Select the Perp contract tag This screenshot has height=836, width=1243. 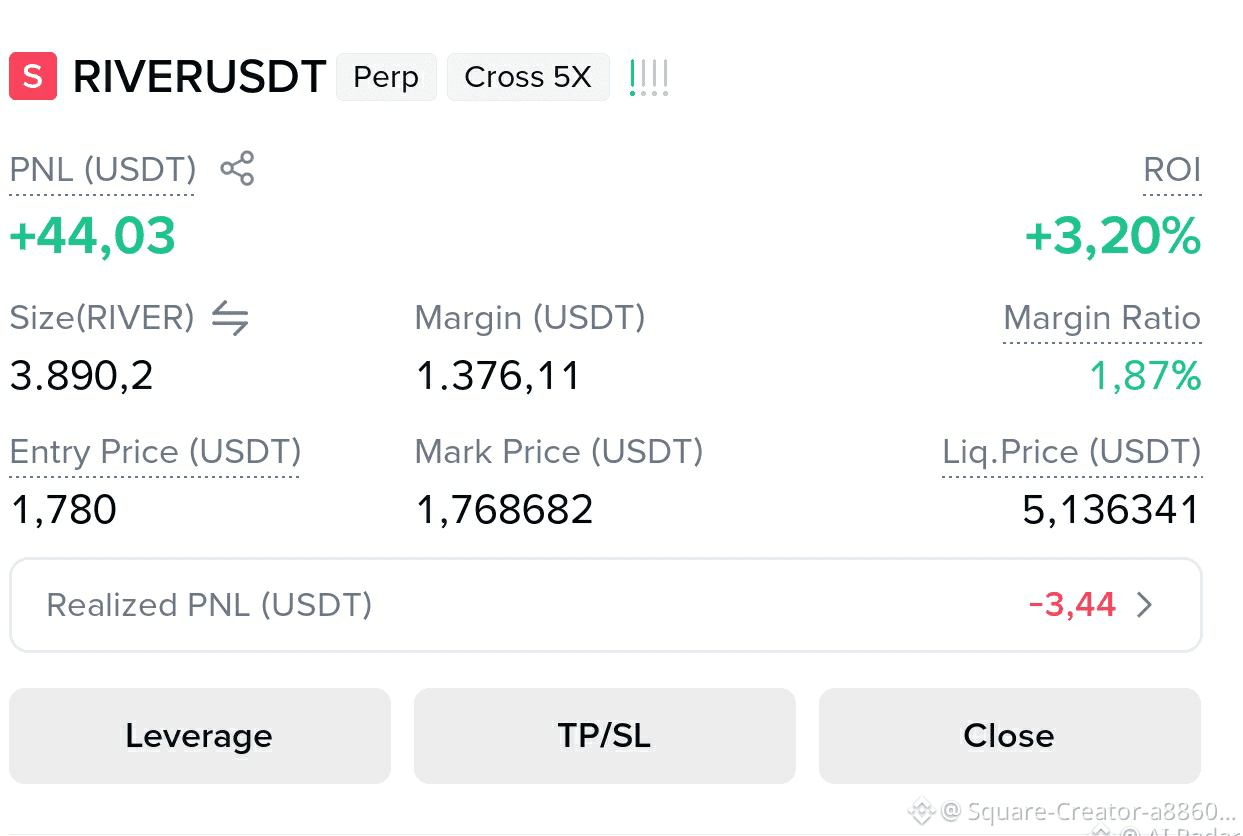coord(386,77)
